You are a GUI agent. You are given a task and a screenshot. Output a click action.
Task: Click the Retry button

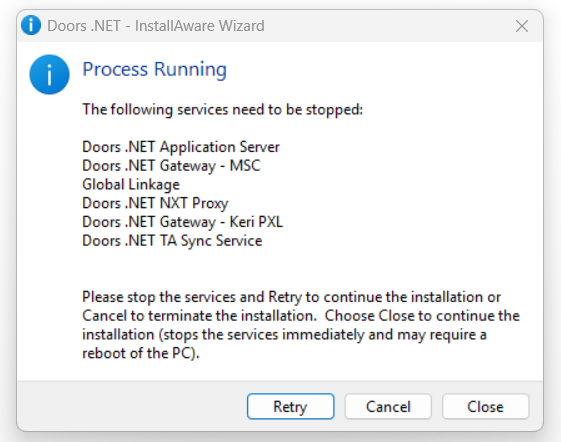click(291, 407)
